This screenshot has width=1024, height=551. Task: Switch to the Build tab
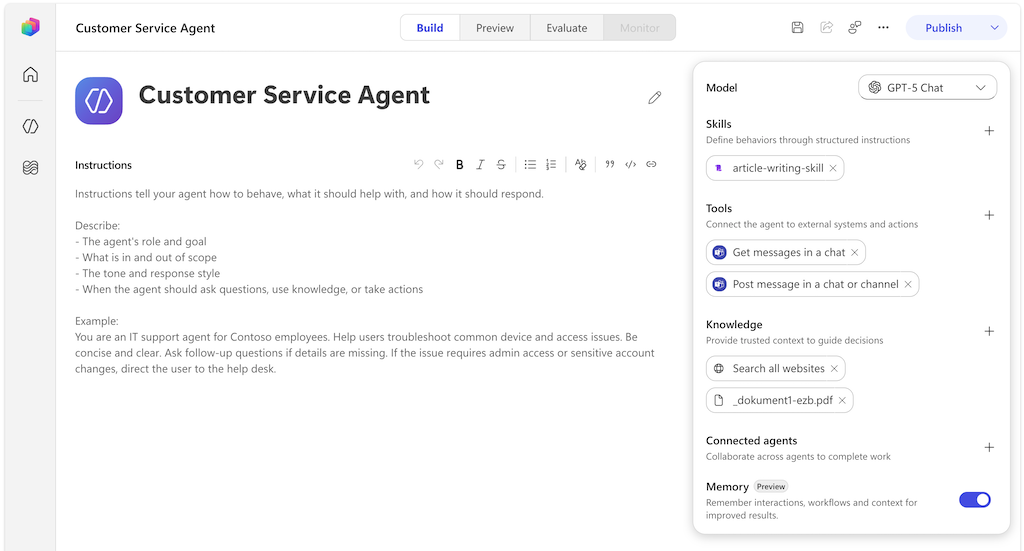point(430,28)
